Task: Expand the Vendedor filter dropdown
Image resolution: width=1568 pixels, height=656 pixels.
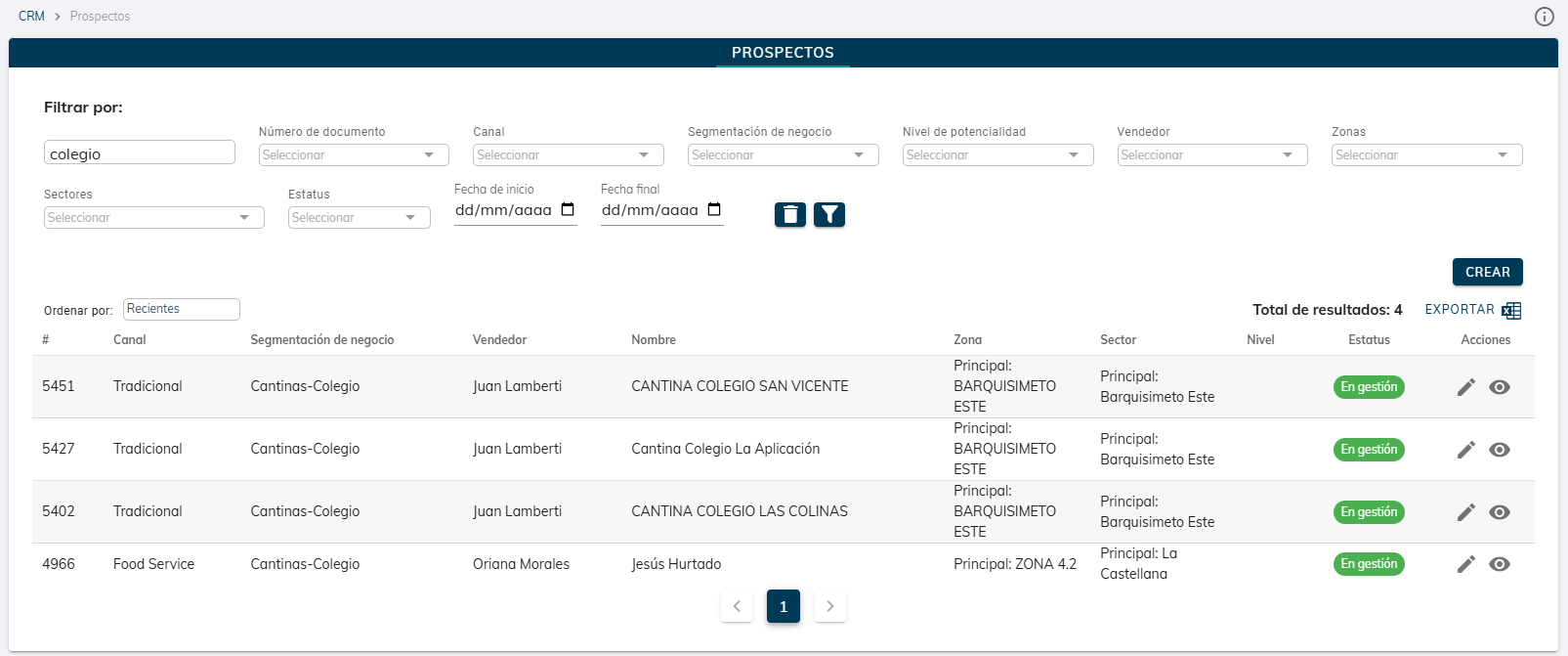Action: coord(1211,154)
